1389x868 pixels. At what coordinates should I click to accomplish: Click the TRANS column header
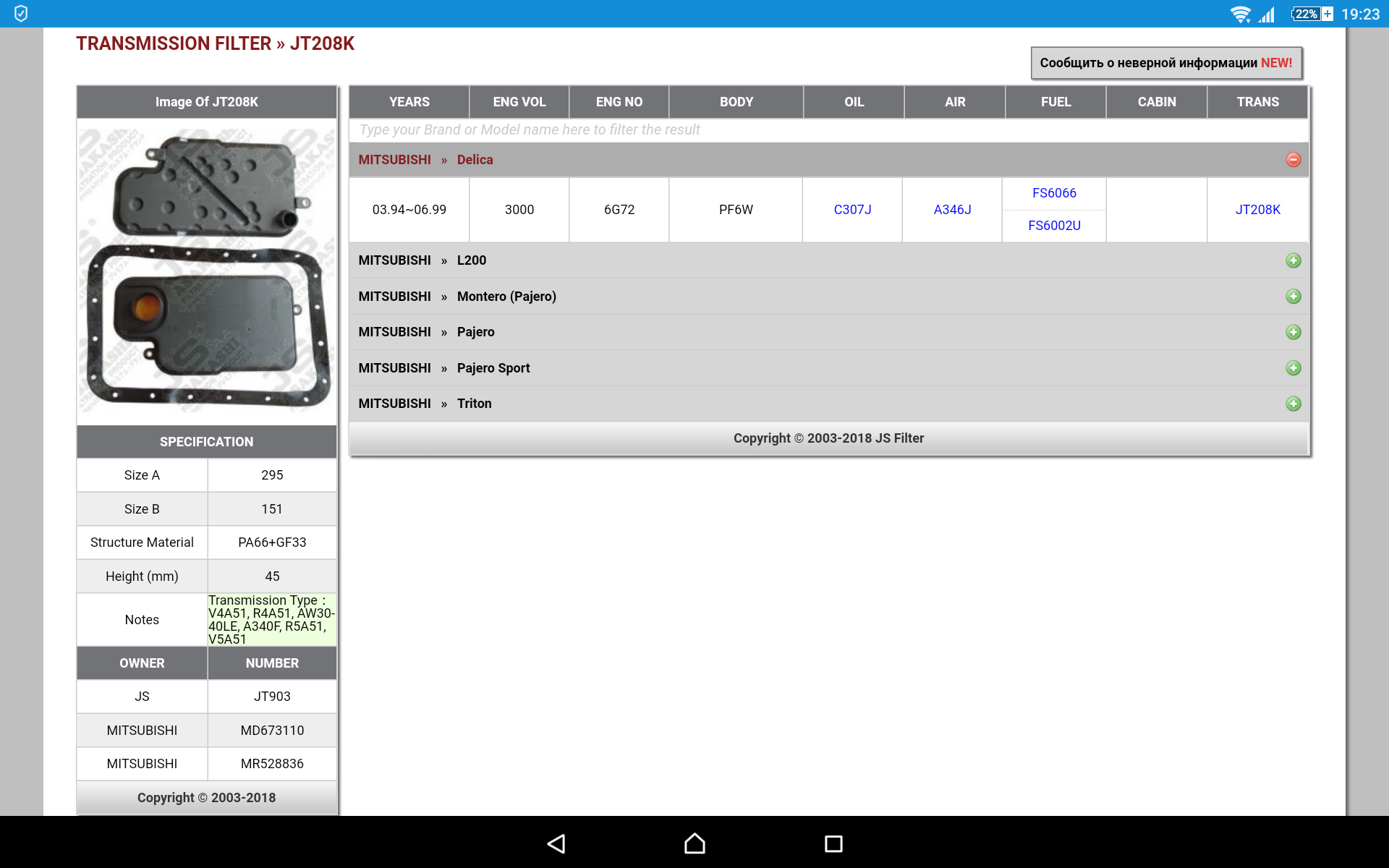[x=1257, y=102]
